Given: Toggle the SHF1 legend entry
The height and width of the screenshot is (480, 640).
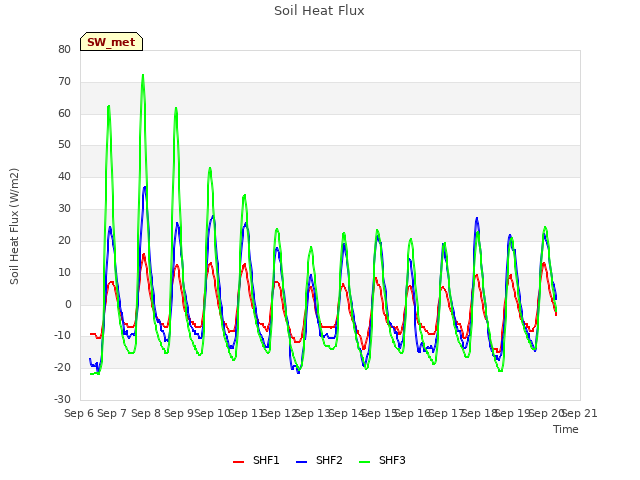Looking at the screenshot, I should [x=256, y=460].
